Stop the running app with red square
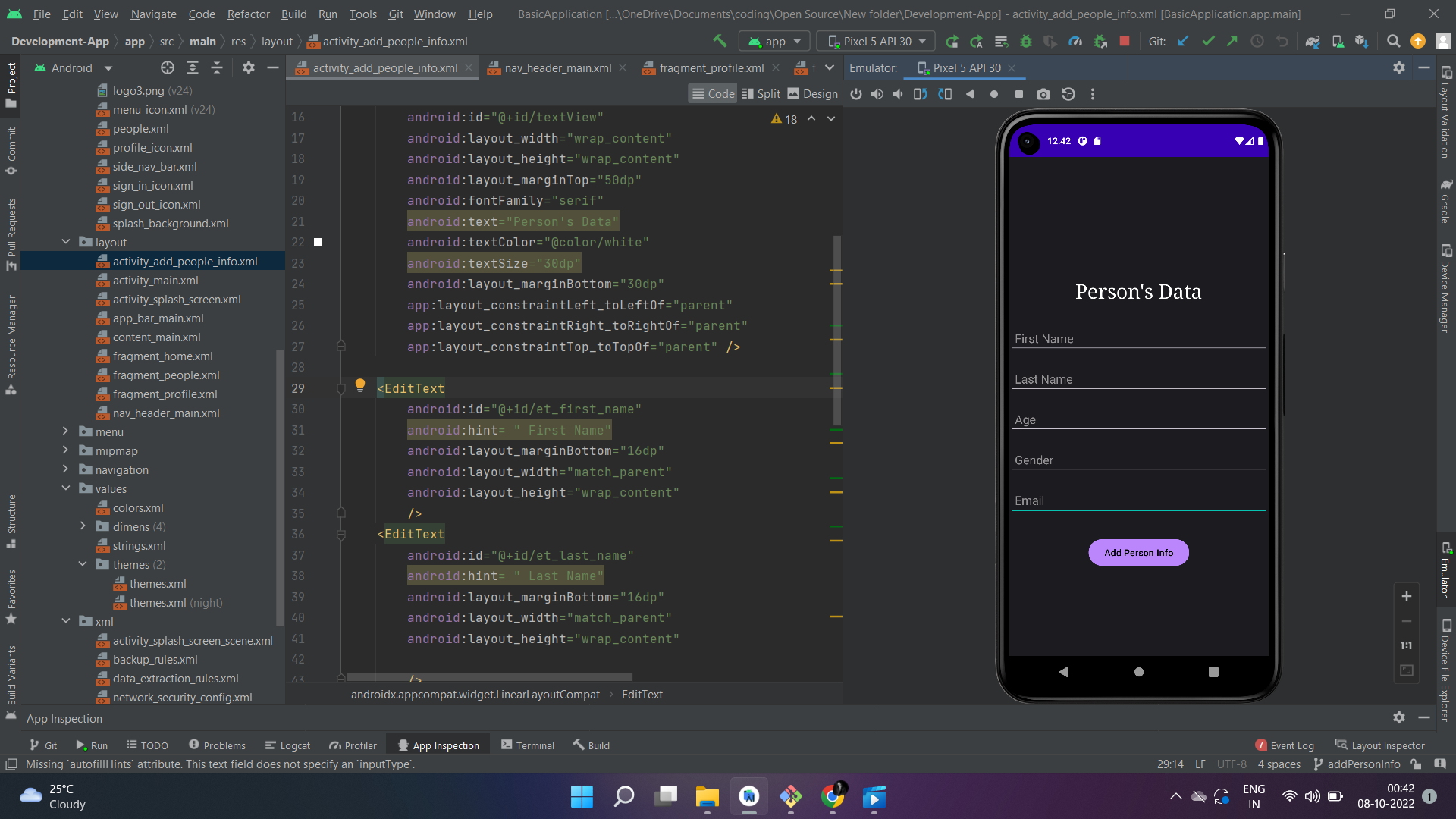 click(x=1125, y=41)
